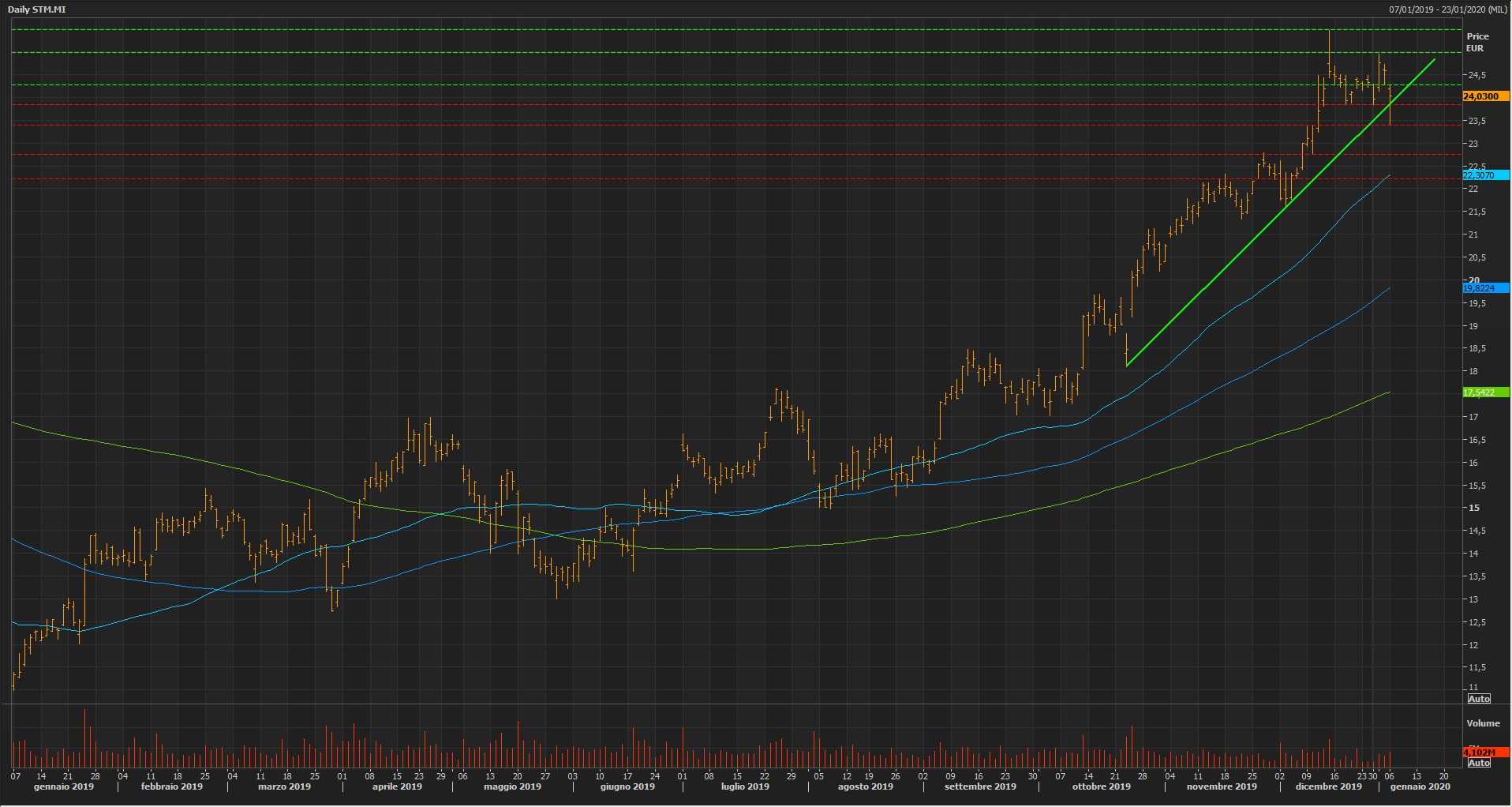Select the gennaio 2020 month label
The width and height of the screenshot is (1512, 807).
(1420, 786)
